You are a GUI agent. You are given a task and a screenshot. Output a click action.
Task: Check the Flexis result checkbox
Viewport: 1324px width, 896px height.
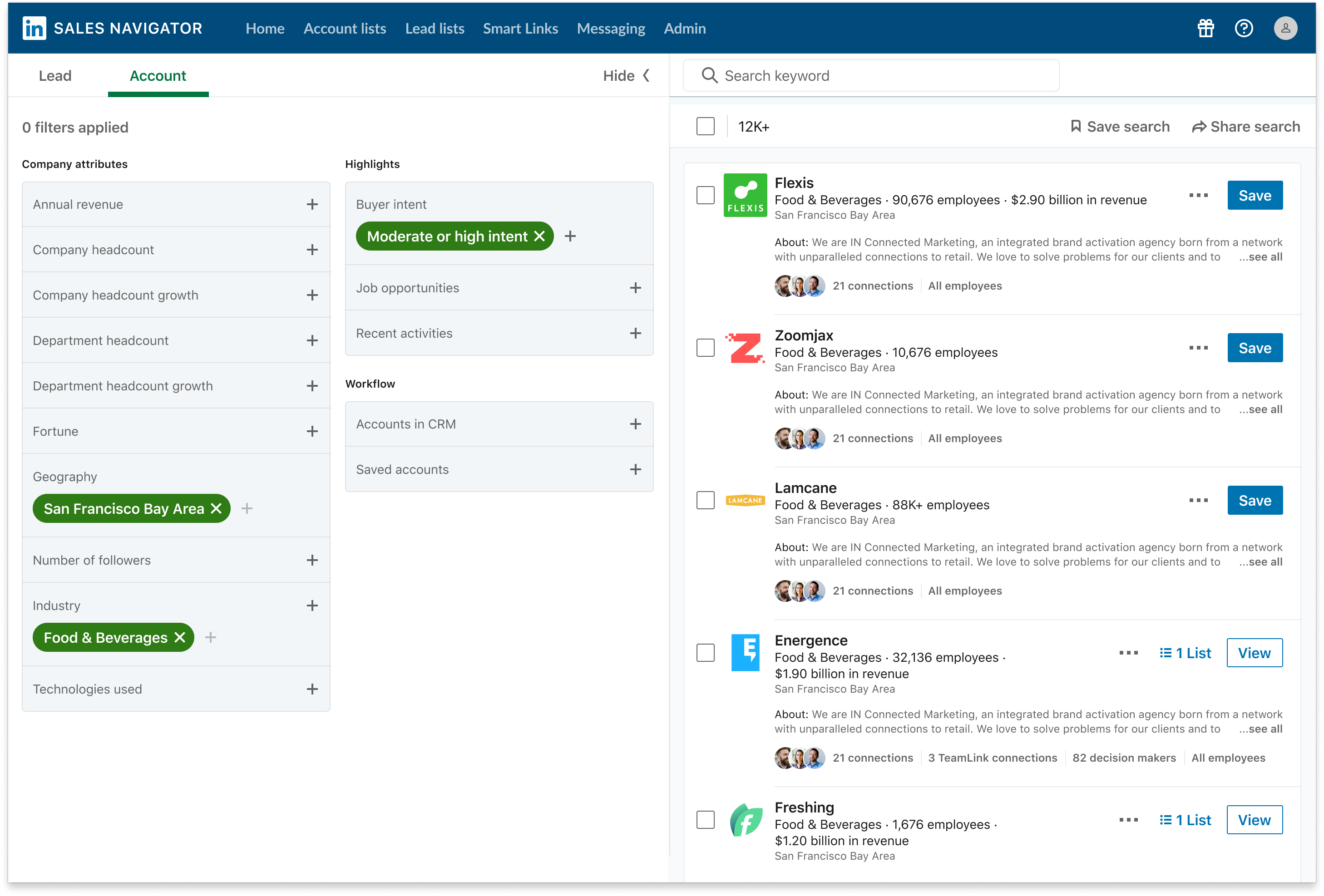(x=705, y=195)
